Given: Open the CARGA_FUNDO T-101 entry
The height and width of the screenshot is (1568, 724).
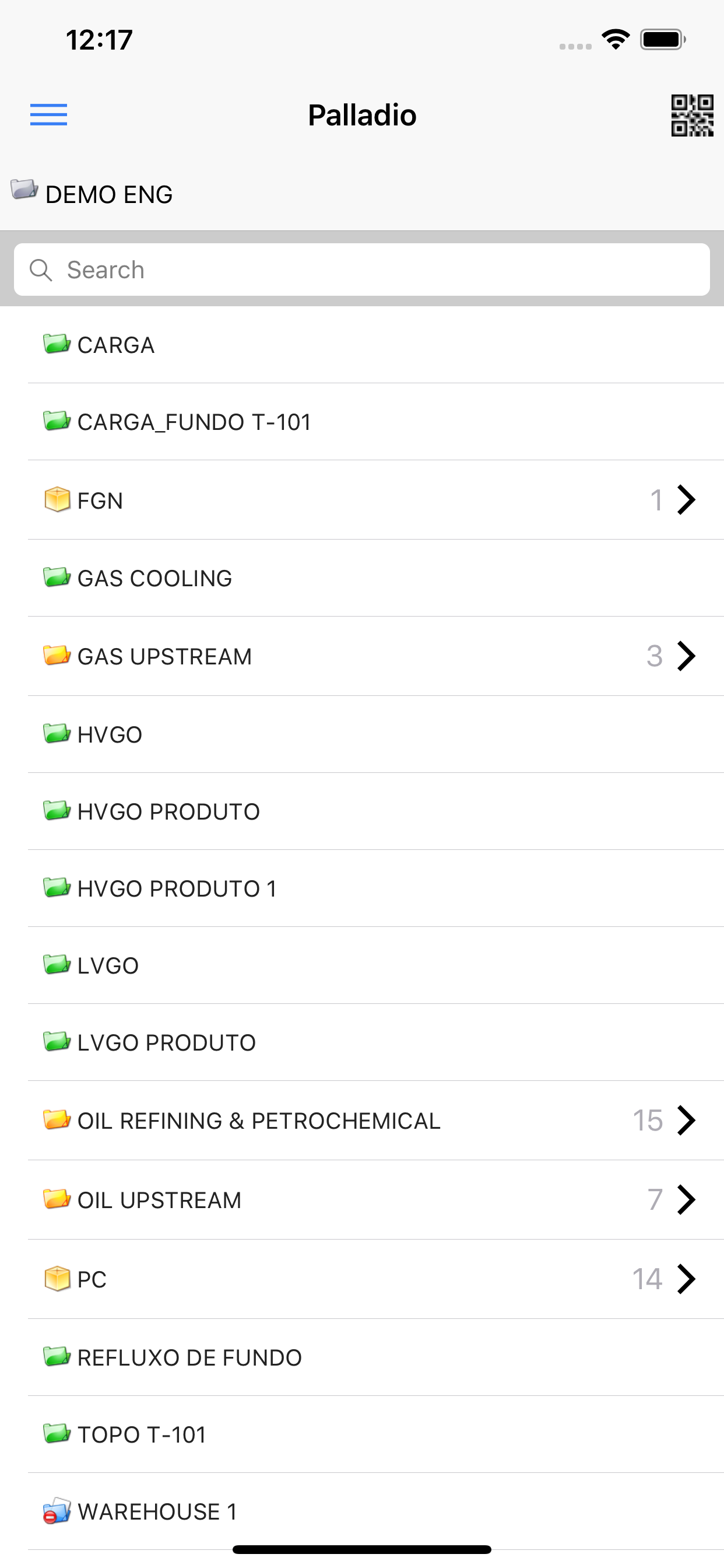Looking at the screenshot, I should [x=376, y=422].
